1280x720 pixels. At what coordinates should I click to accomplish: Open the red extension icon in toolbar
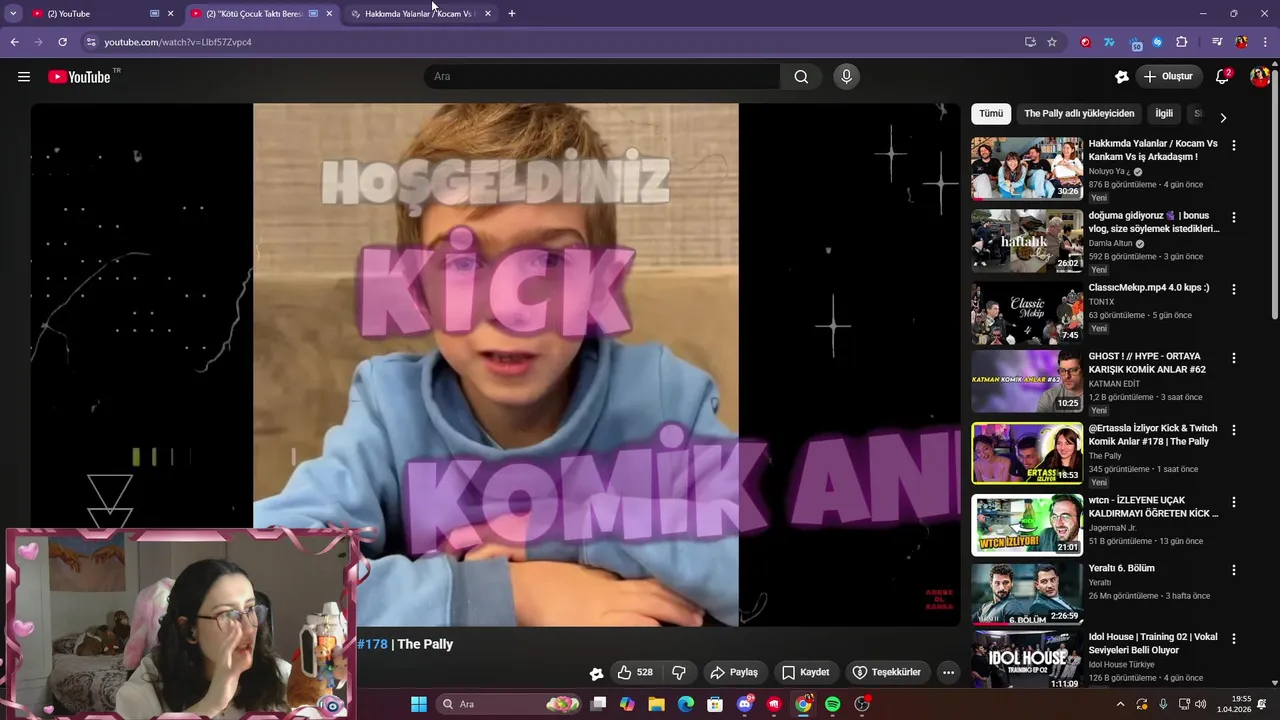click(1085, 42)
